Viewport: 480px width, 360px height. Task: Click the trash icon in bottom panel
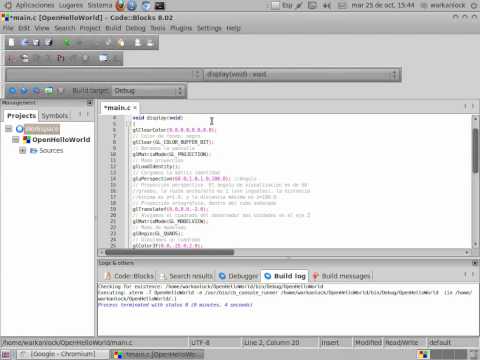474,355
